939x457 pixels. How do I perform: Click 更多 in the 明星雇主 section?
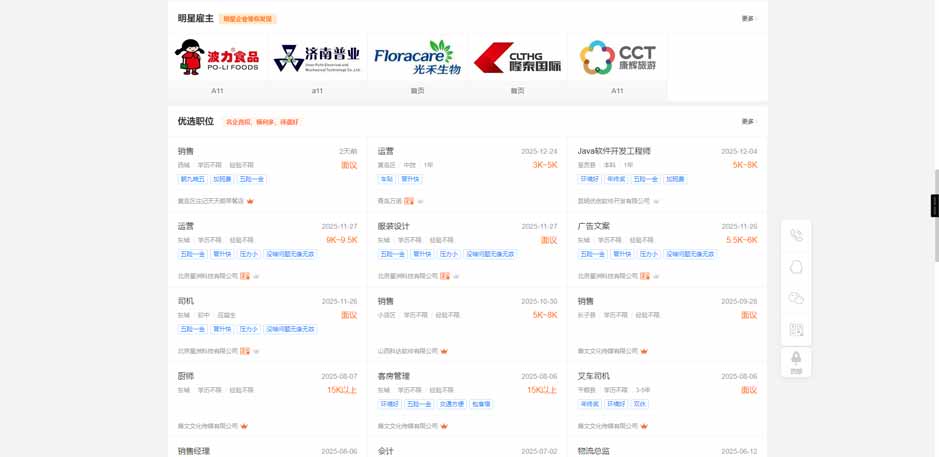tap(749, 19)
